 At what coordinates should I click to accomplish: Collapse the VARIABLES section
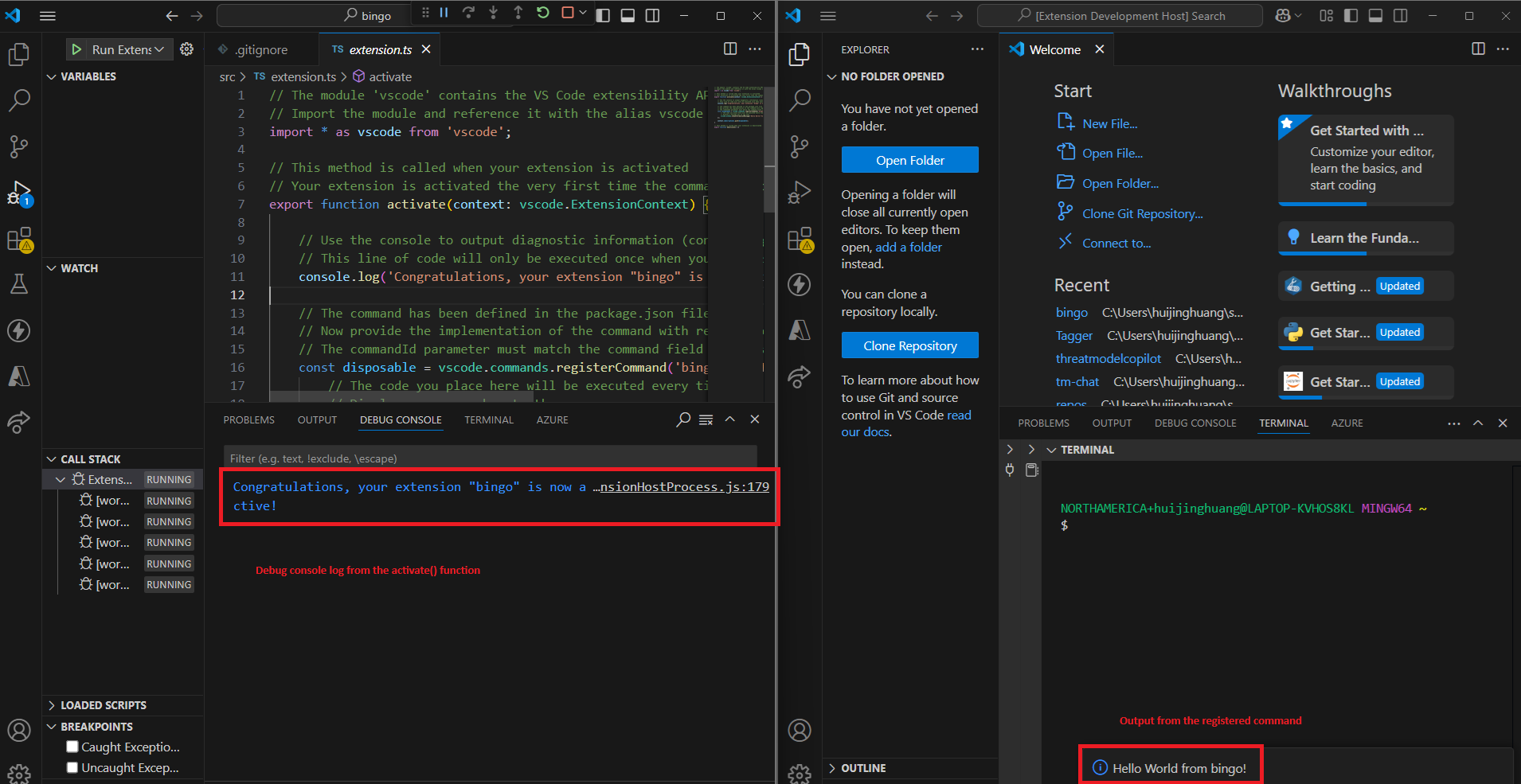coord(52,76)
